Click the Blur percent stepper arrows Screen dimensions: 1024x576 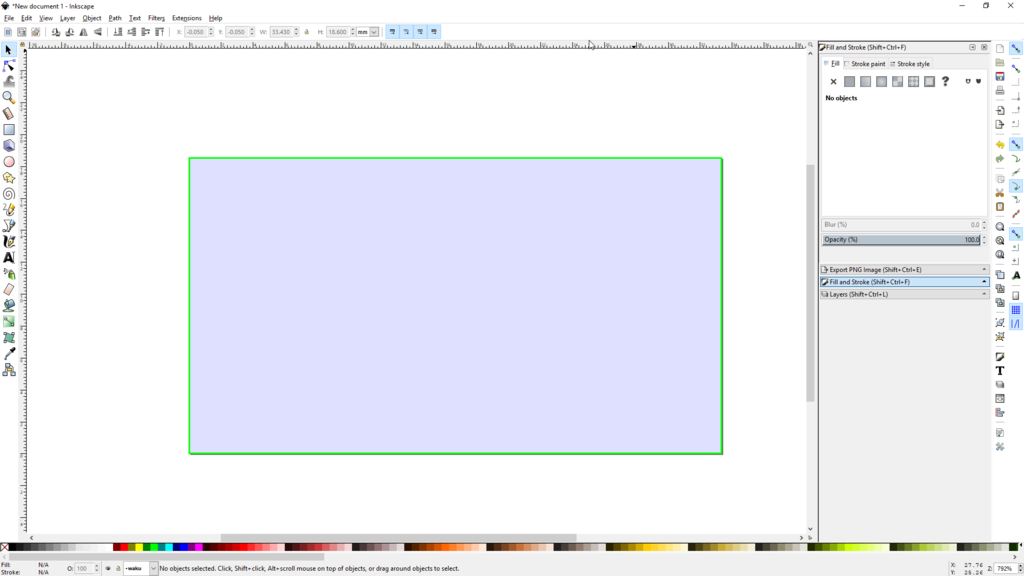pos(984,225)
